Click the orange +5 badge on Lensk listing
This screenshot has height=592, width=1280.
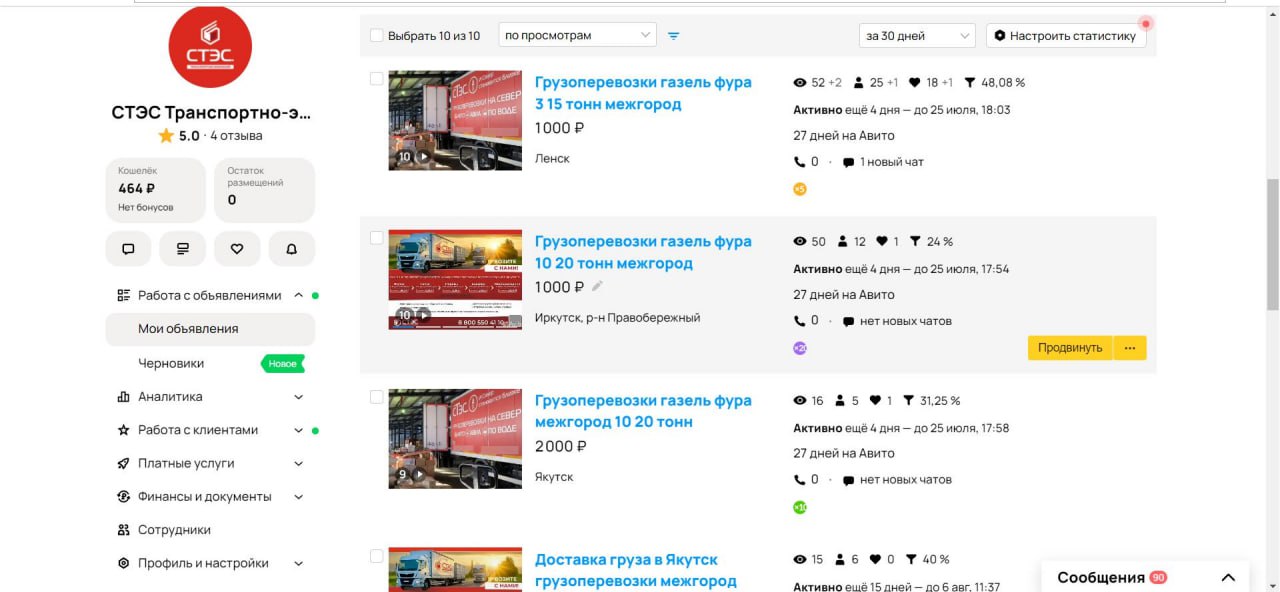[x=800, y=189]
